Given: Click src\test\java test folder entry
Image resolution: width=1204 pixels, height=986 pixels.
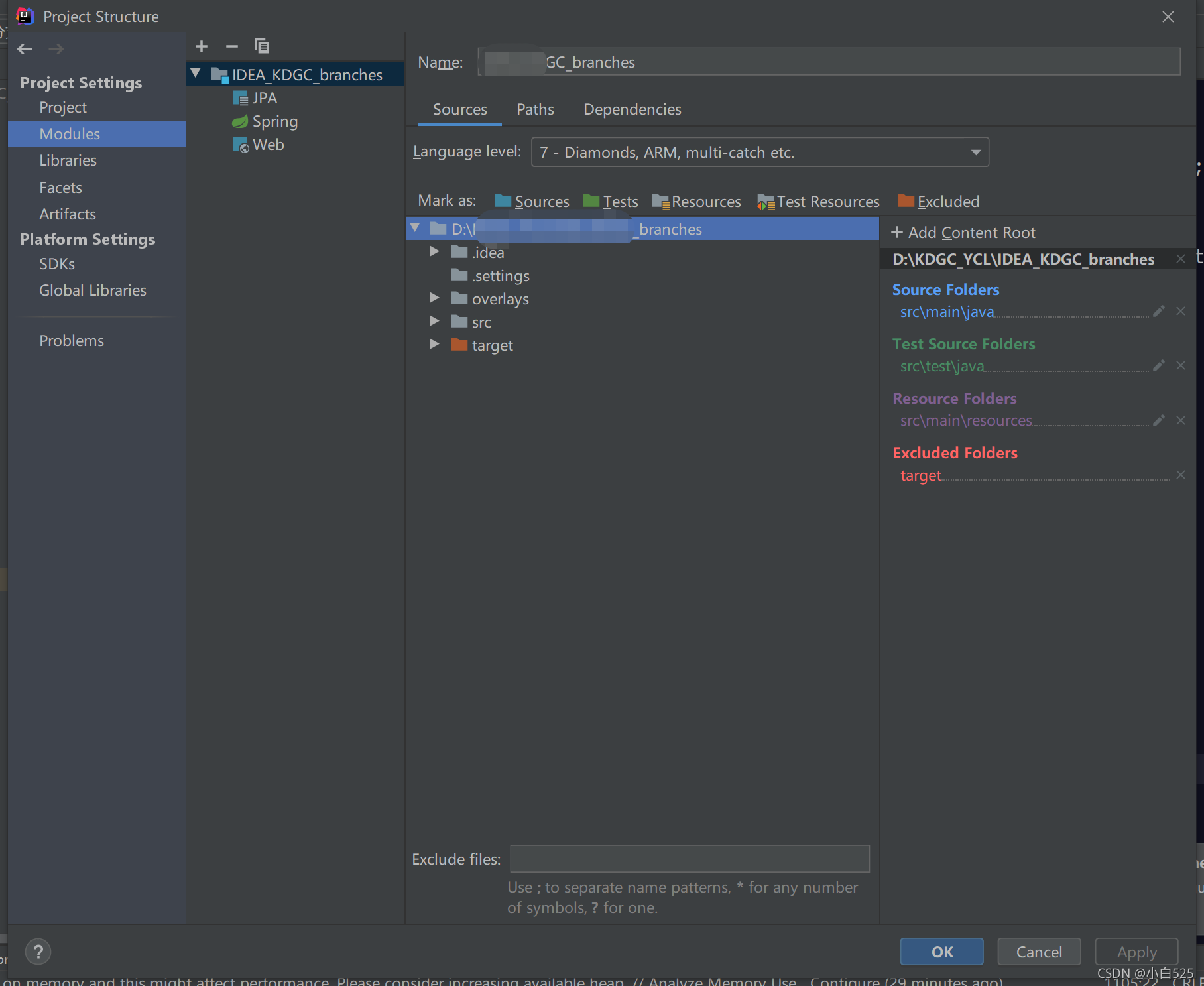Looking at the screenshot, I should coord(942,366).
